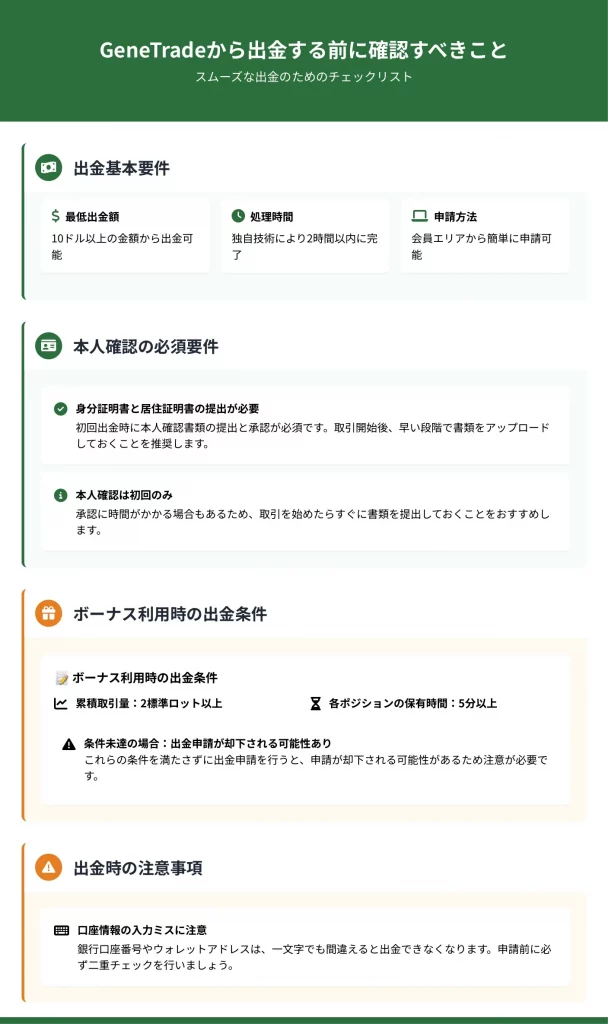Click the orange warning icon for 出金時の注意事項
Screen dimensions: 608x1024
point(48,867)
